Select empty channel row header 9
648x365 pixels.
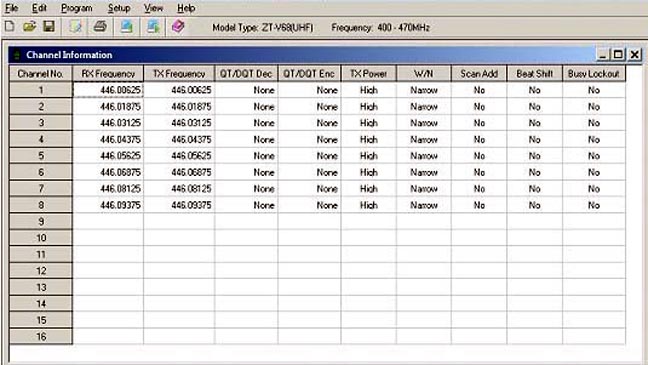[x=40, y=222]
